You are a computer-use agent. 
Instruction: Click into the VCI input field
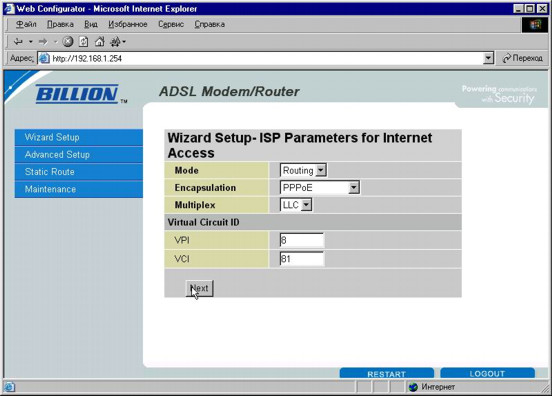tap(302, 259)
